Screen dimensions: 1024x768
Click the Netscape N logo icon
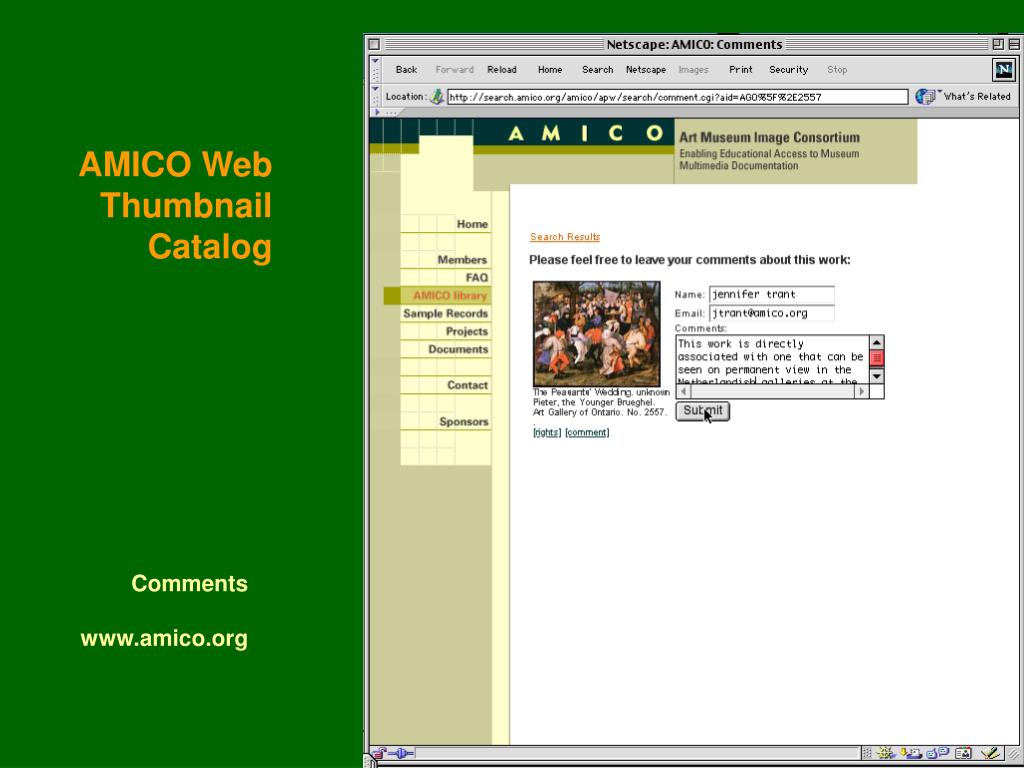(1003, 69)
